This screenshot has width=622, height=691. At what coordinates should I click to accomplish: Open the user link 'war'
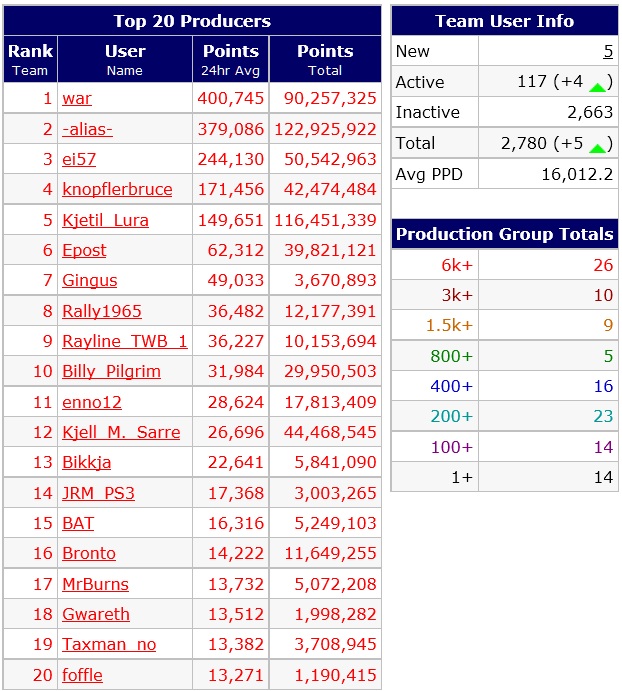click(77, 98)
